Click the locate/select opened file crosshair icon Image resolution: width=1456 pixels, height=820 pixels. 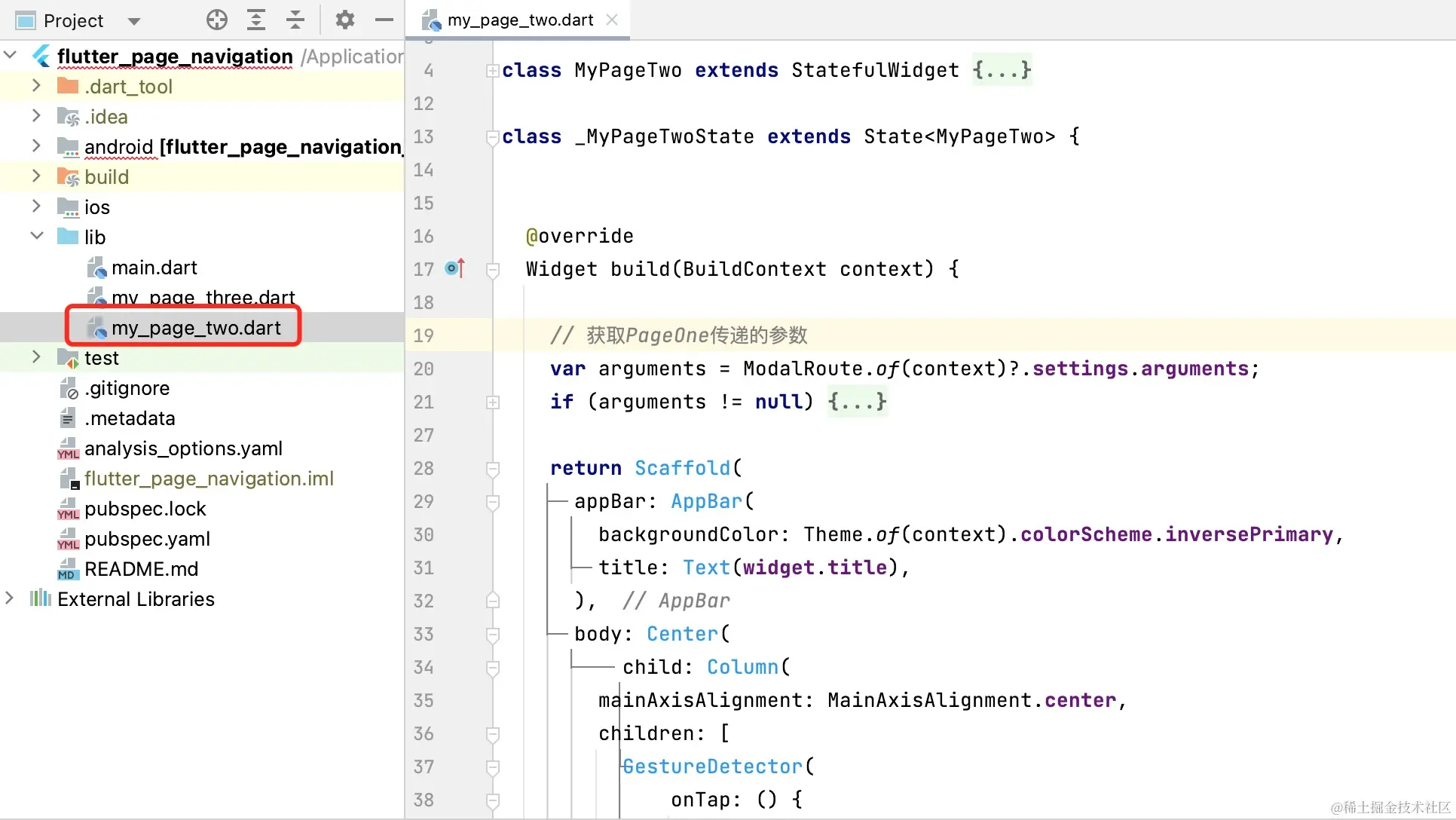[217, 20]
